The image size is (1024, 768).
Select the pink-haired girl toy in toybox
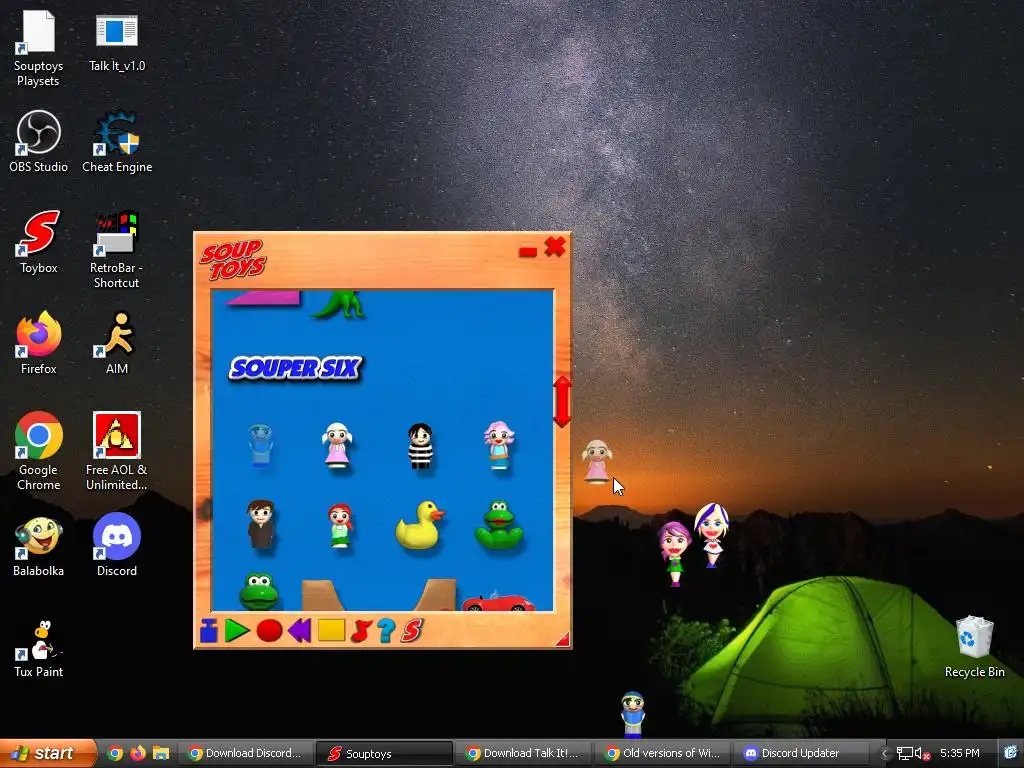pyautogui.click(x=499, y=445)
